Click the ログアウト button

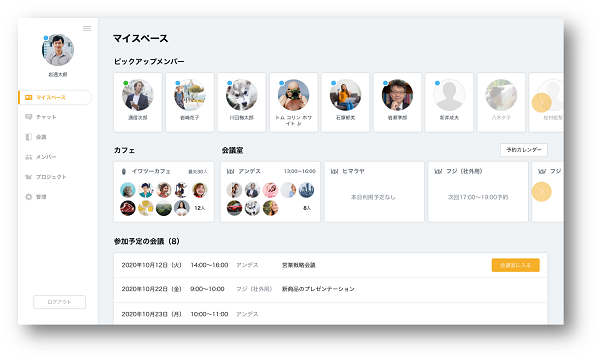point(59,302)
